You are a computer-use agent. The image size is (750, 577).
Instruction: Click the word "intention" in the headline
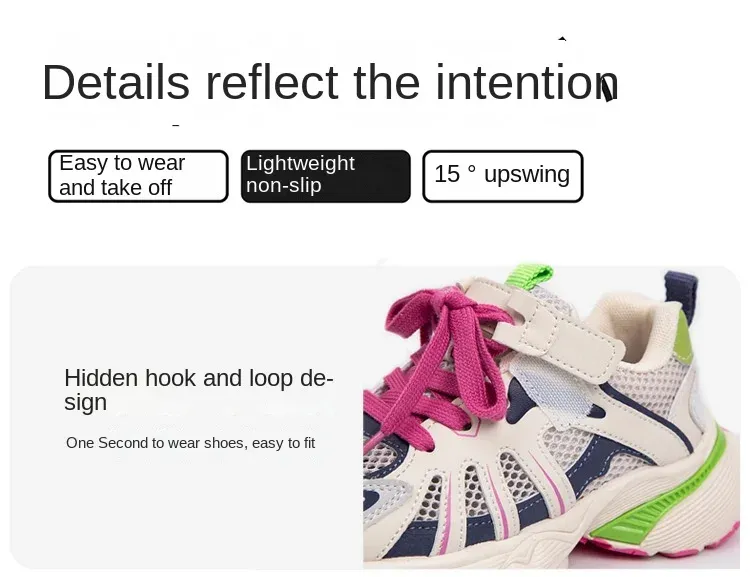point(527,82)
